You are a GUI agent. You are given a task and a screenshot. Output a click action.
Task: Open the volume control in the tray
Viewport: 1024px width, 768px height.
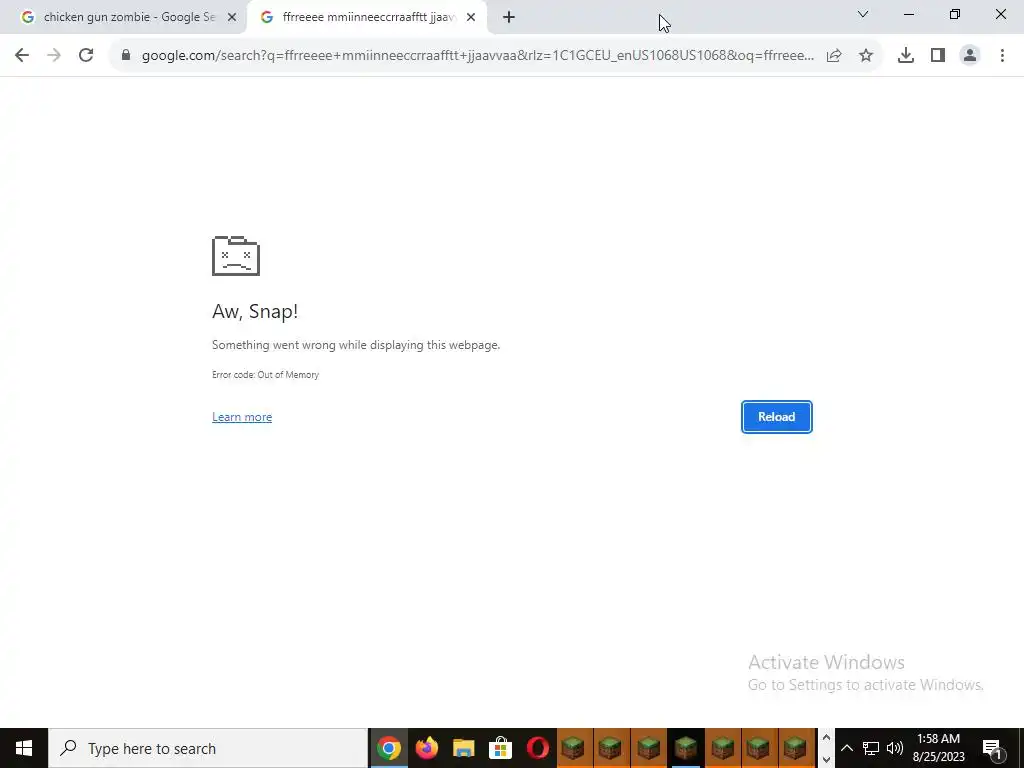[895, 748]
